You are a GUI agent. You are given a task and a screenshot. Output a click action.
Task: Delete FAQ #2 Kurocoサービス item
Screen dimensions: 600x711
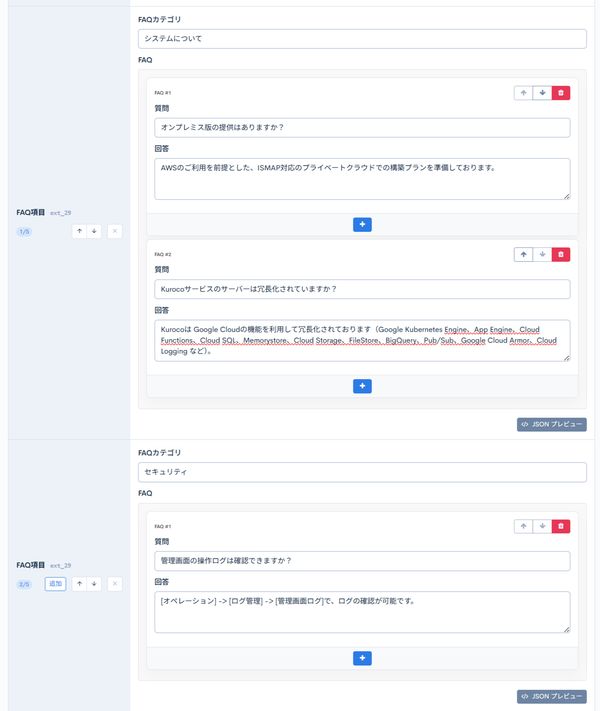click(x=561, y=254)
